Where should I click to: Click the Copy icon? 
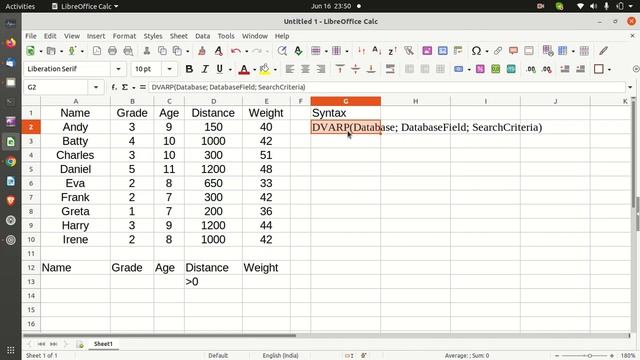[162, 51]
